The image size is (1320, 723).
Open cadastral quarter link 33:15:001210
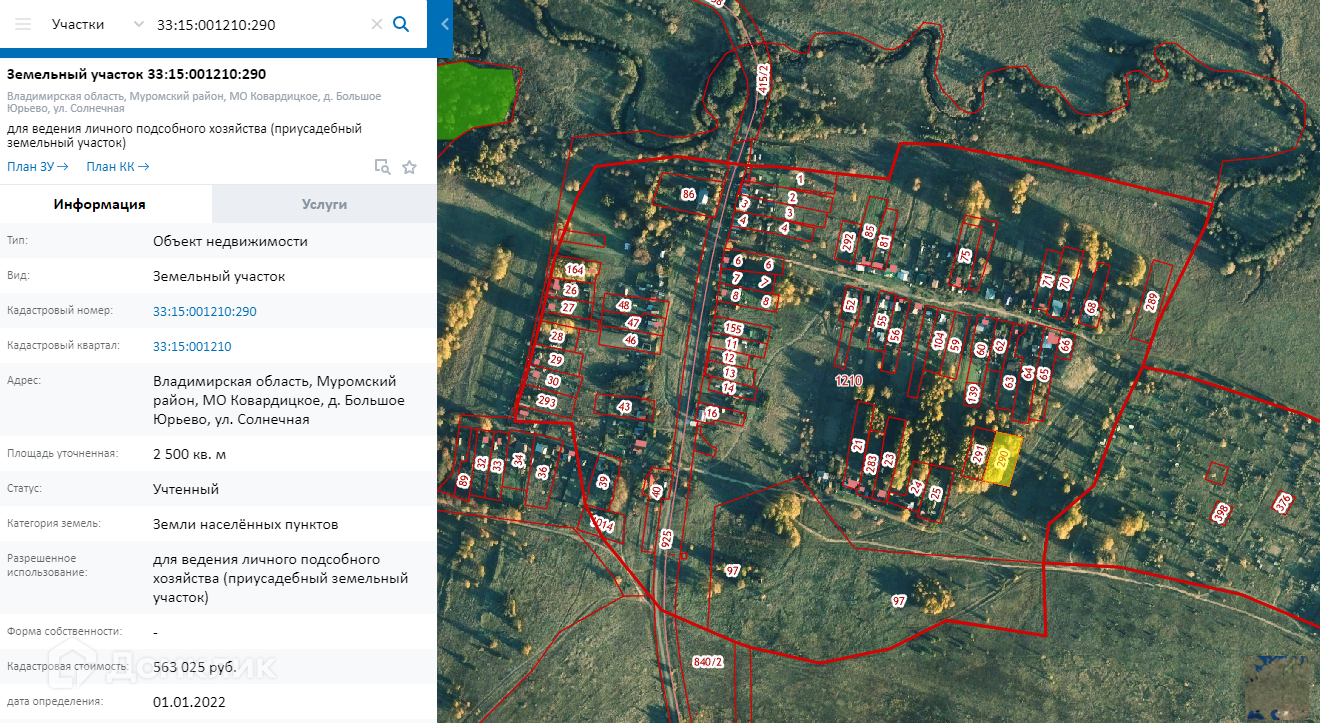coord(192,346)
